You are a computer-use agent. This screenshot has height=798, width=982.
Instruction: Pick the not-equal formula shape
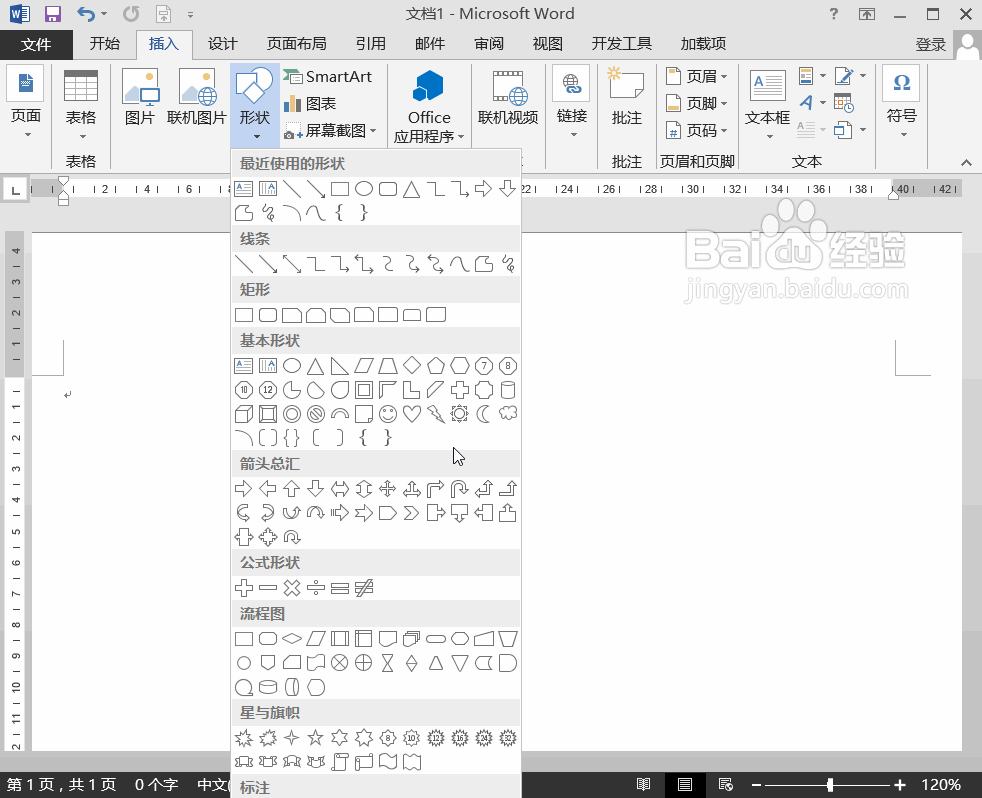(x=364, y=588)
